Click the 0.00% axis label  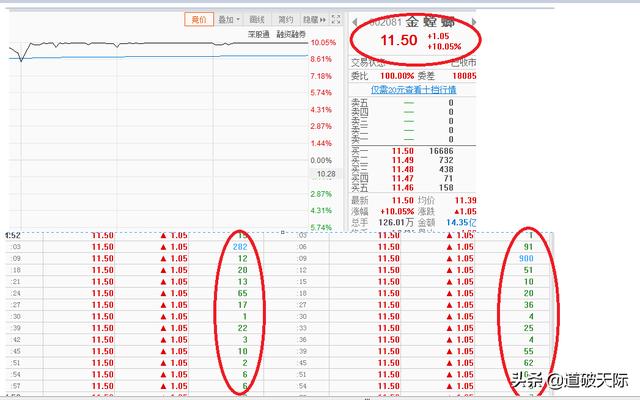tap(321, 160)
